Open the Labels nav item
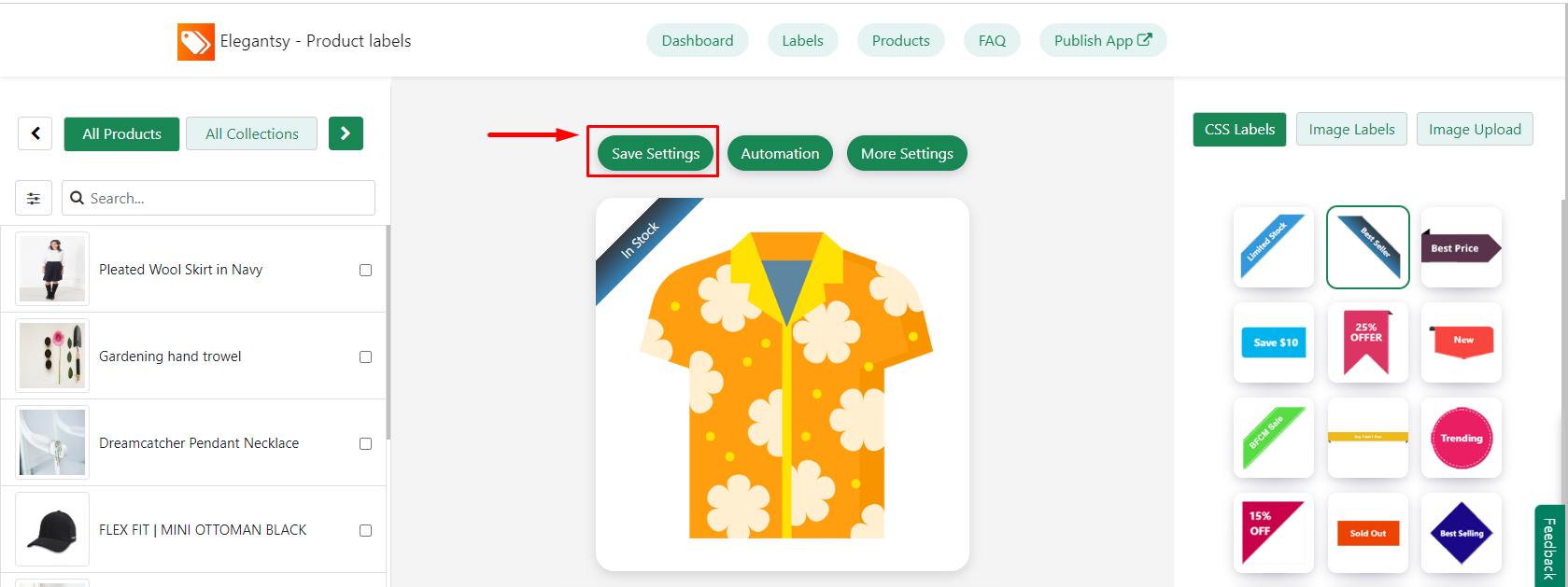The height and width of the screenshot is (587, 1568). pyautogui.click(x=802, y=40)
